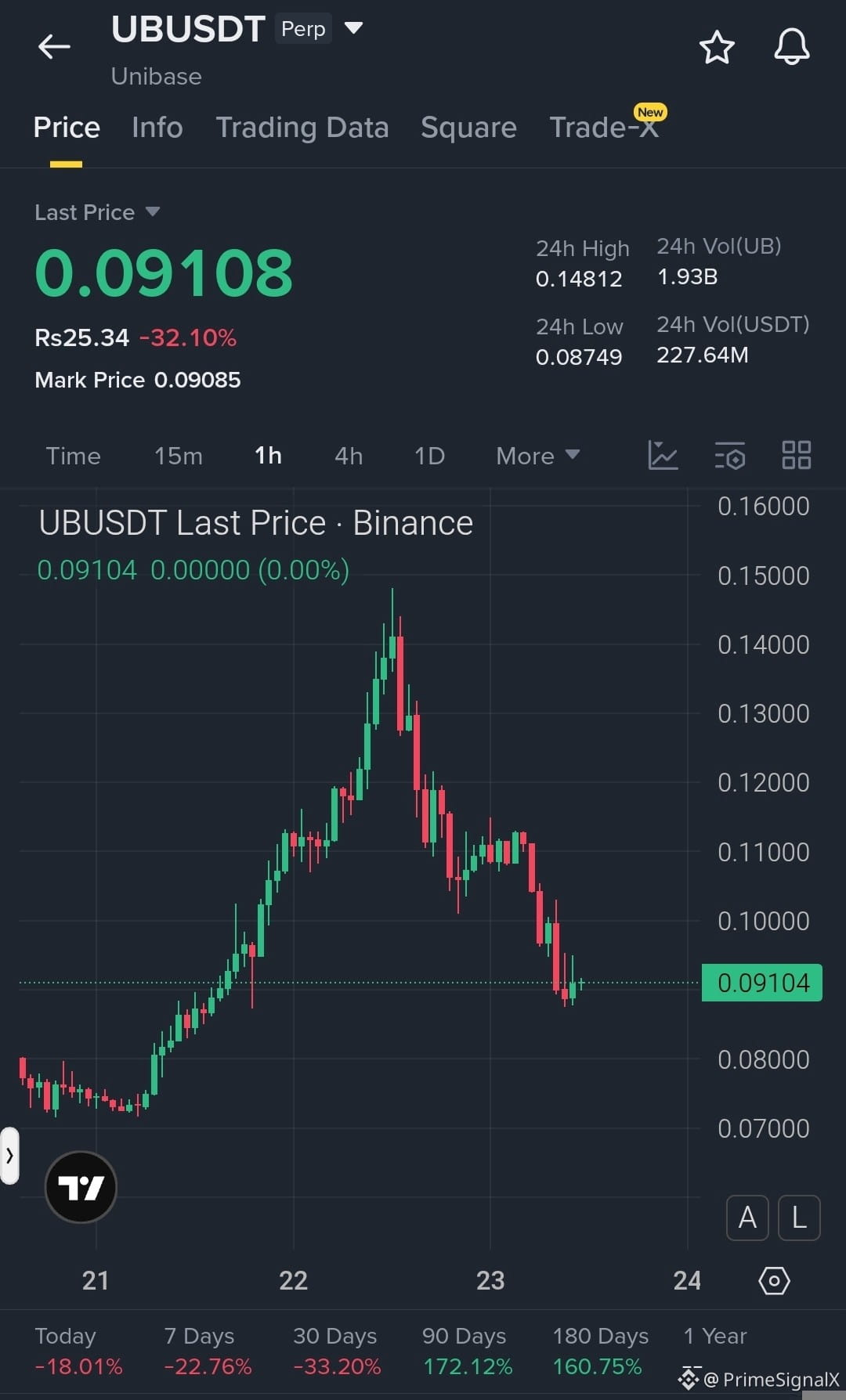Tap UBUSDT Last Price · Binance chart title

pos(256,523)
